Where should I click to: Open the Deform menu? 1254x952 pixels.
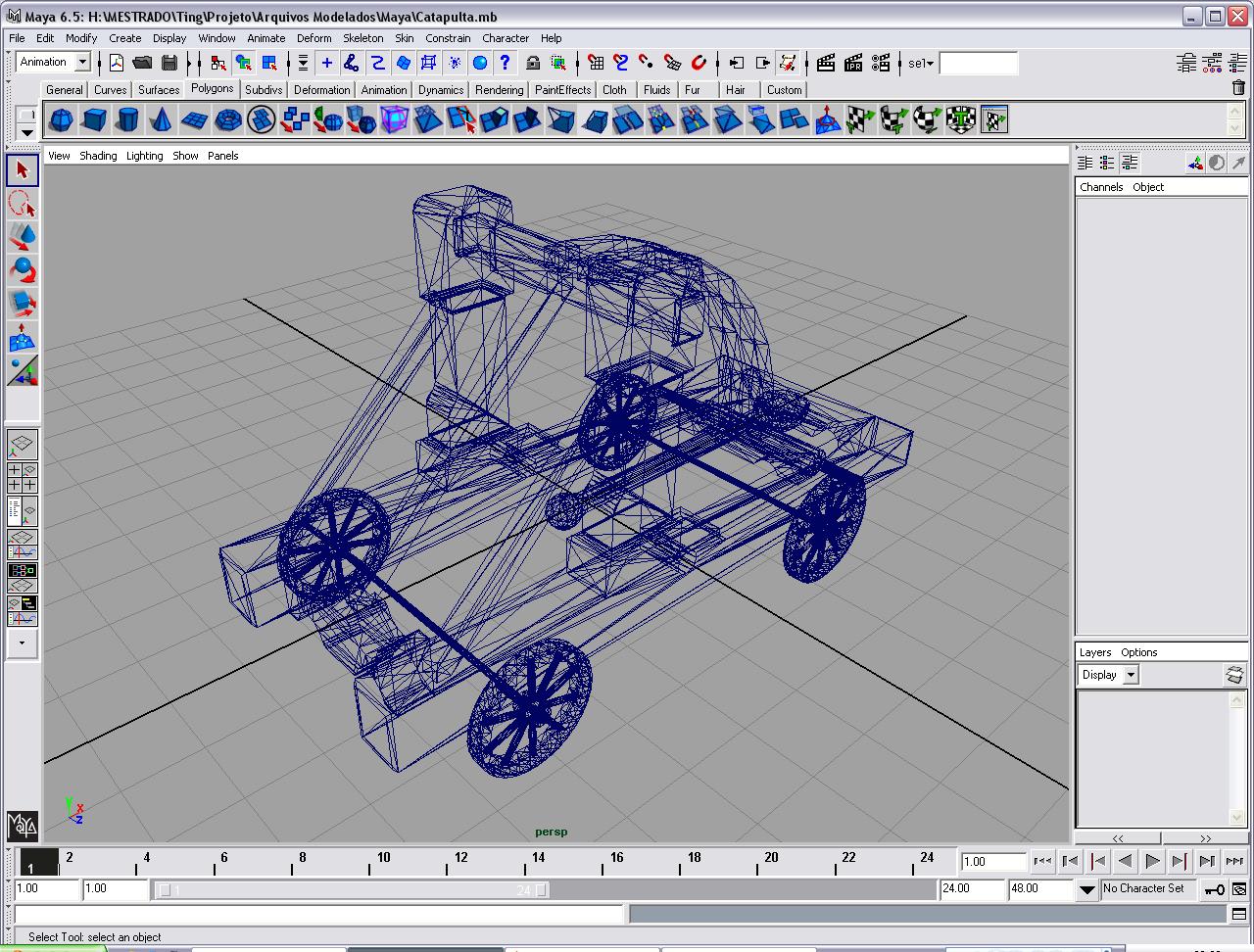pyautogui.click(x=314, y=38)
